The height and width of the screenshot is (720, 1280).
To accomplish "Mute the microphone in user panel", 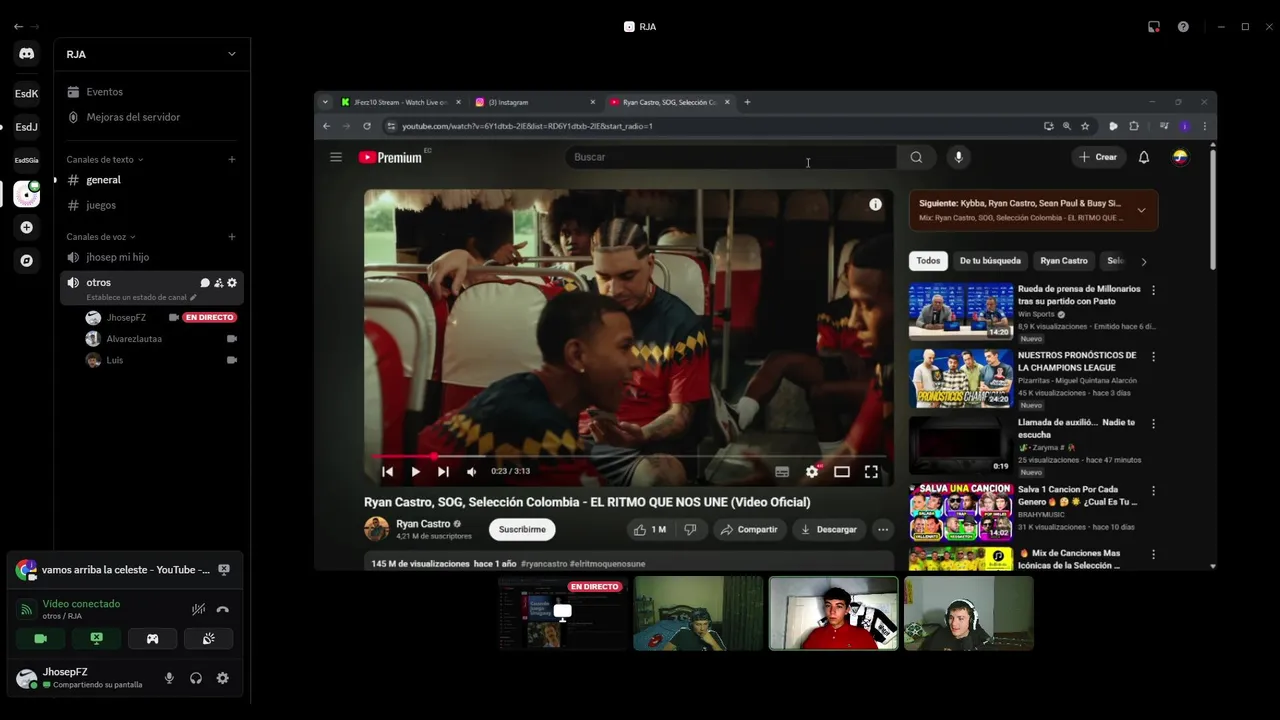I will point(169,678).
